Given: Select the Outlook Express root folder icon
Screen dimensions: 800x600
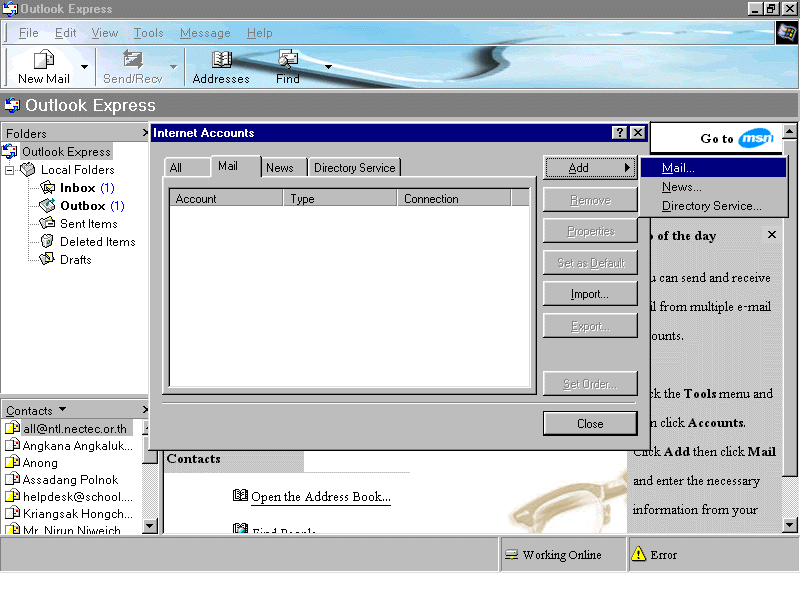Looking at the screenshot, I should click(x=10, y=152).
